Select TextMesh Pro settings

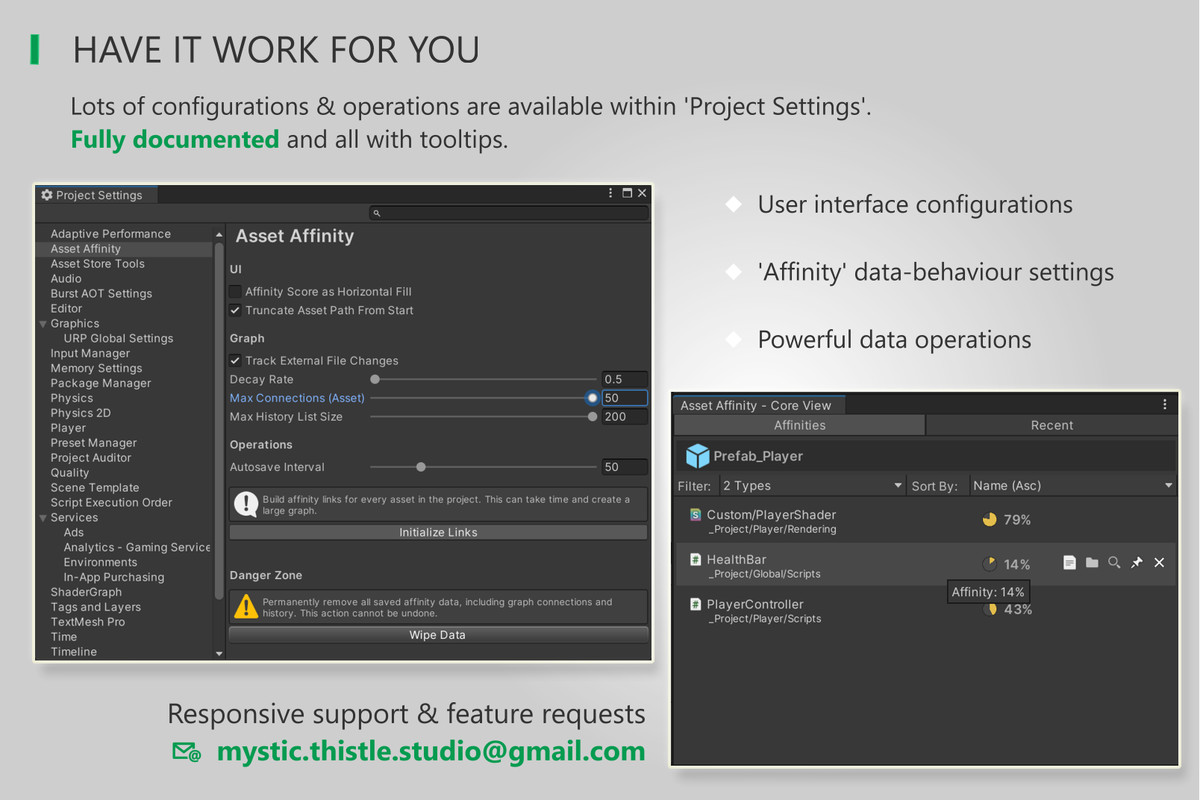coord(88,622)
